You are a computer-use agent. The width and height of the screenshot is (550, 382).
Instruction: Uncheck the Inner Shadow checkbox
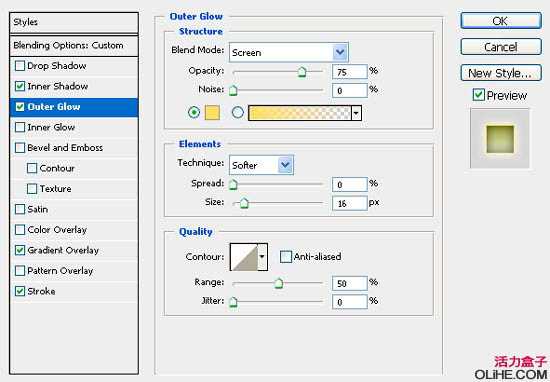tap(20, 86)
